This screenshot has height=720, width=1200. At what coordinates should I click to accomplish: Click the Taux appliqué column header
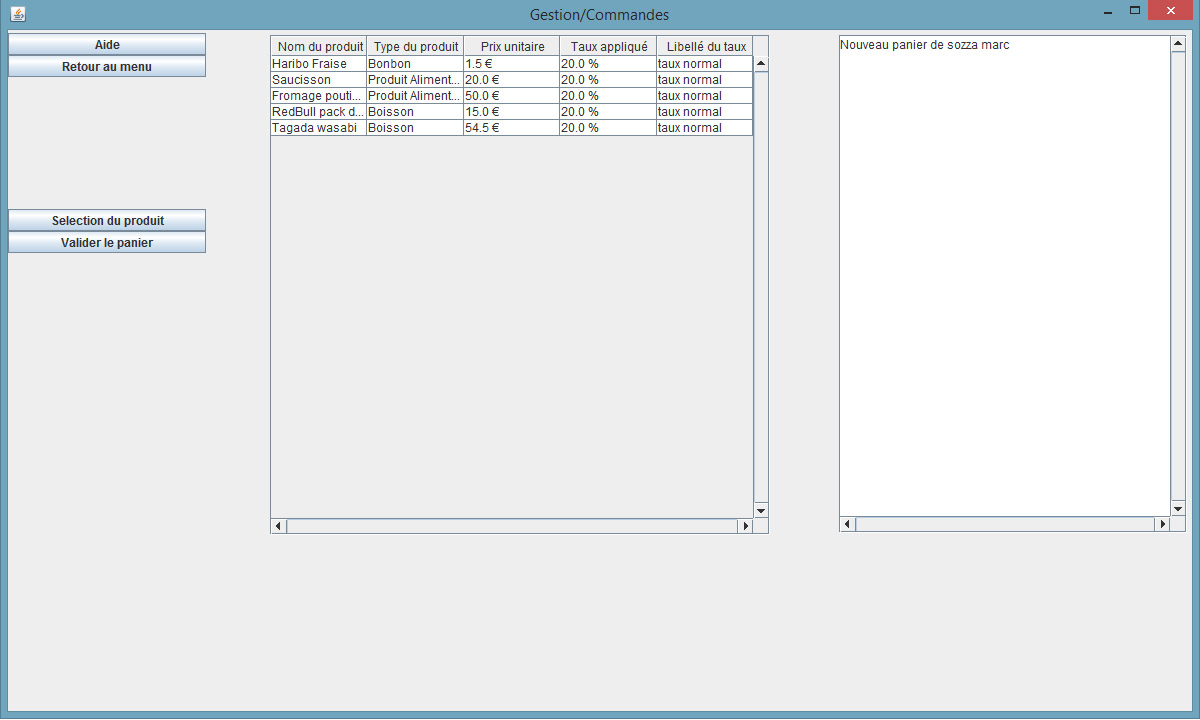(608, 47)
